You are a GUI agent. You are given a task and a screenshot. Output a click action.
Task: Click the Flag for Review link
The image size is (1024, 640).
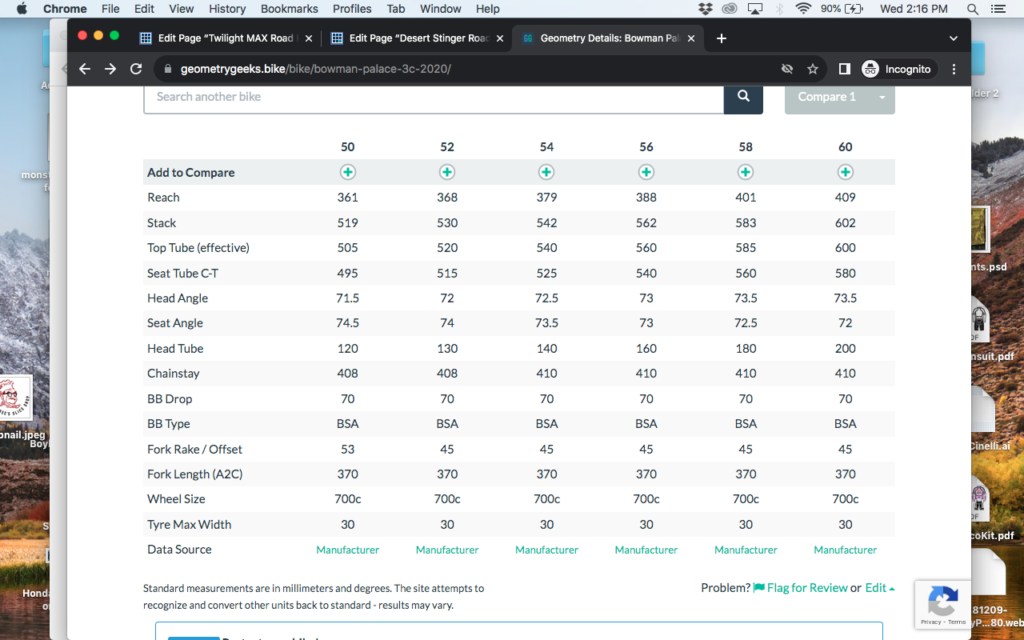(800, 588)
